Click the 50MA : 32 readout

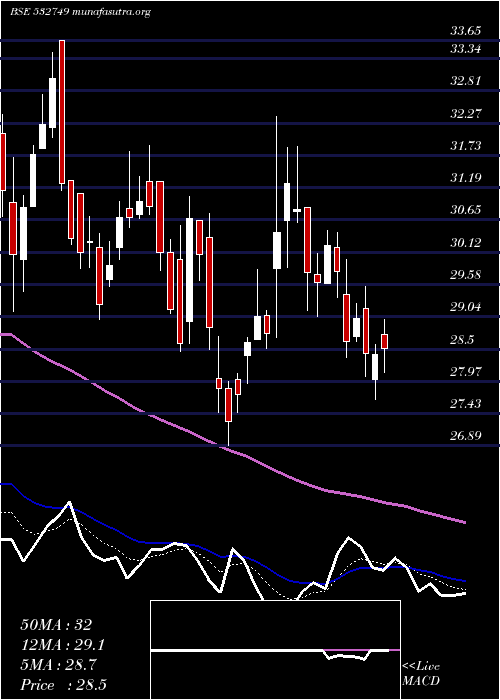point(56,625)
